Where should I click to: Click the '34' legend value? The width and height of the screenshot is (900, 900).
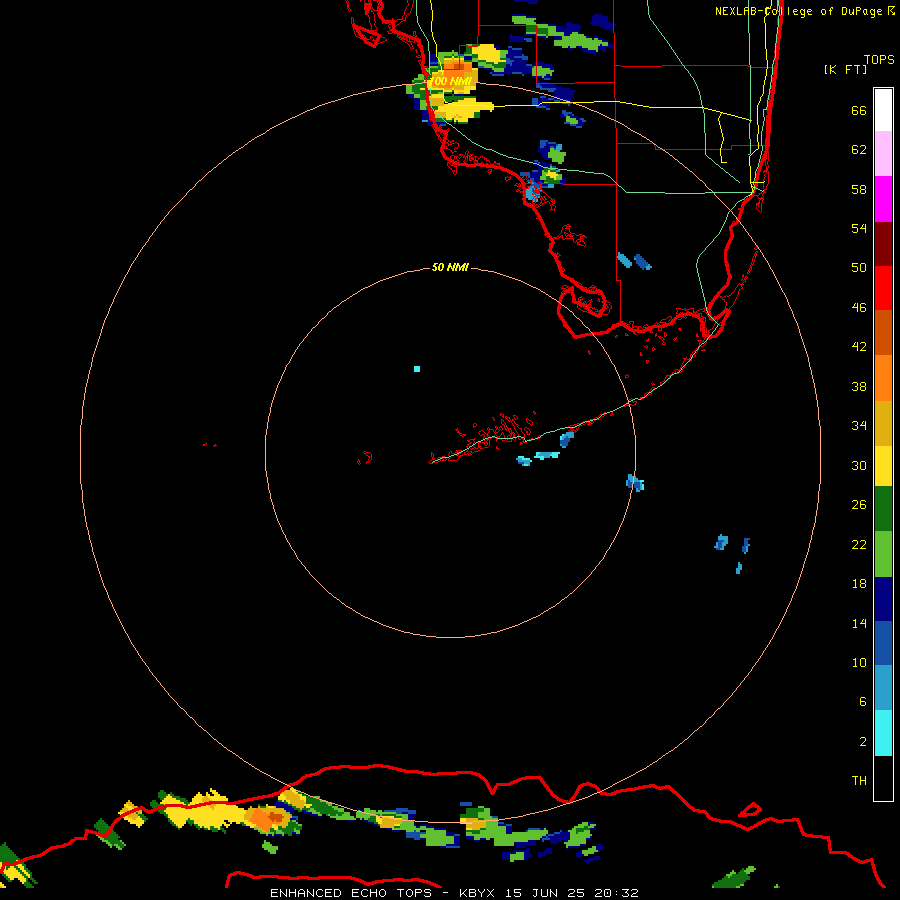859,426
